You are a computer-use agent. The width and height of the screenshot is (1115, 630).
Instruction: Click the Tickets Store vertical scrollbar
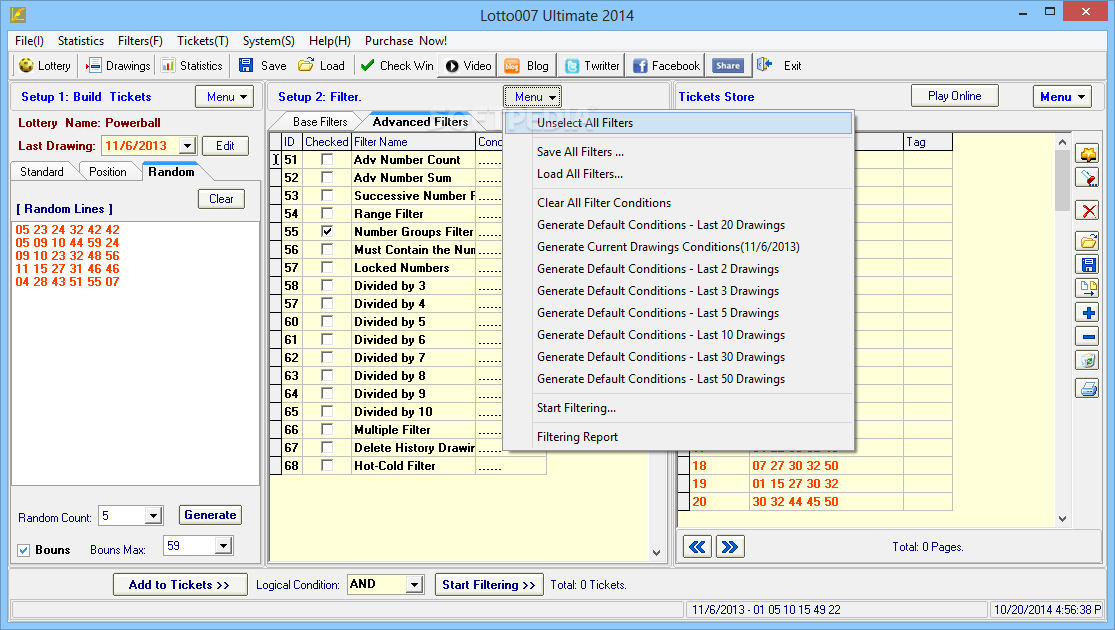1062,330
